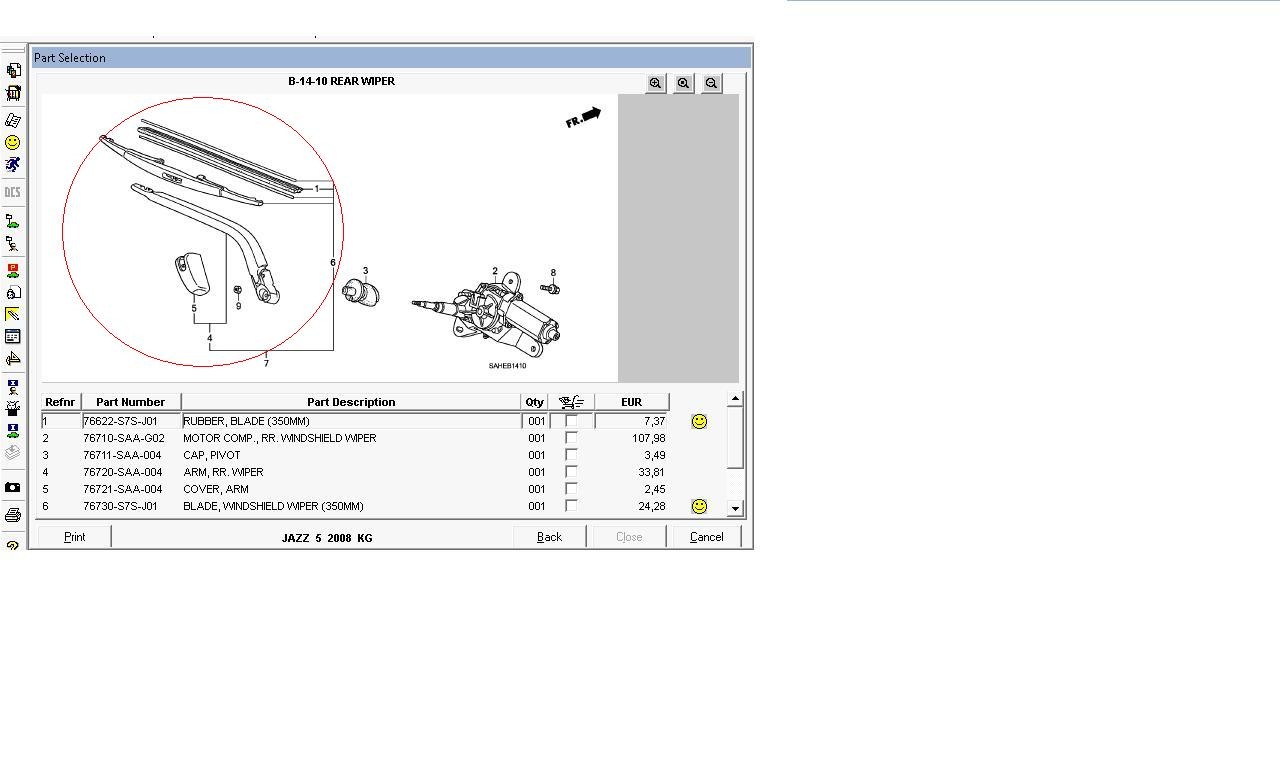Cancel the part selection
The image size is (1280, 768).
706,537
